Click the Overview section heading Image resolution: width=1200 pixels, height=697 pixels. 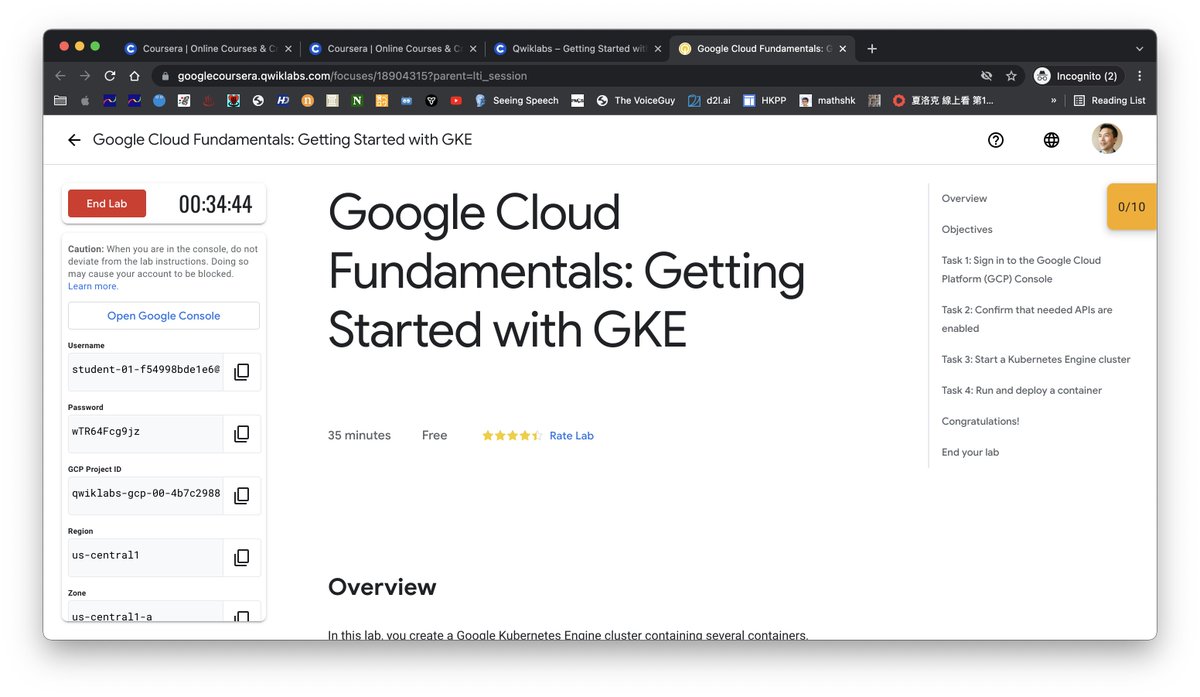(382, 587)
